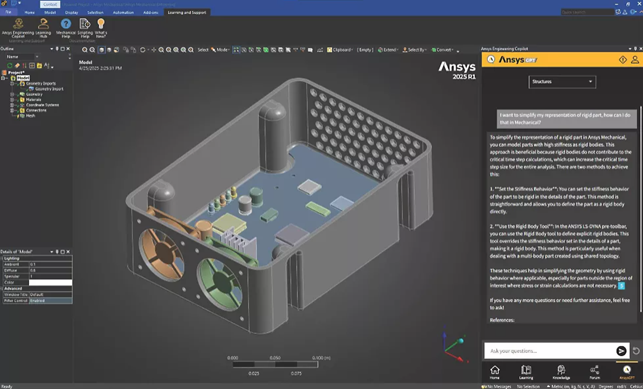The width and height of the screenshot is (643, 389).
Task: Switch to the Automation ribbon tab
Action: 123,12
